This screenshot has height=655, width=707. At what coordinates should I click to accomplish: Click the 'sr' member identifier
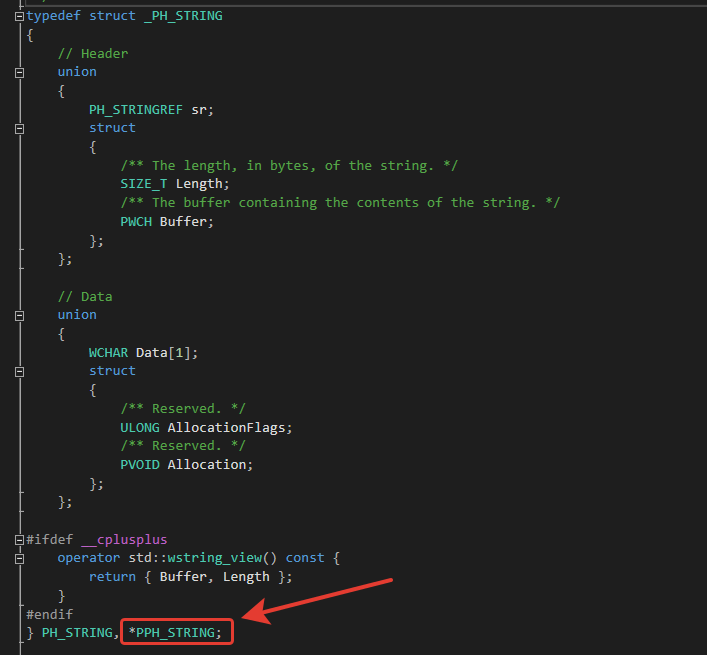(199, 110)
